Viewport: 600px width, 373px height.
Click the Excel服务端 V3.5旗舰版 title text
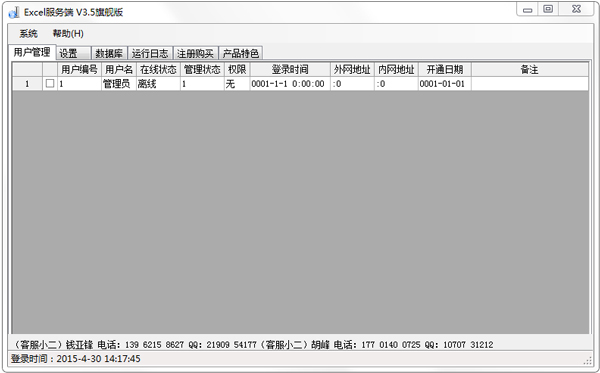click(x=73, y=12)
